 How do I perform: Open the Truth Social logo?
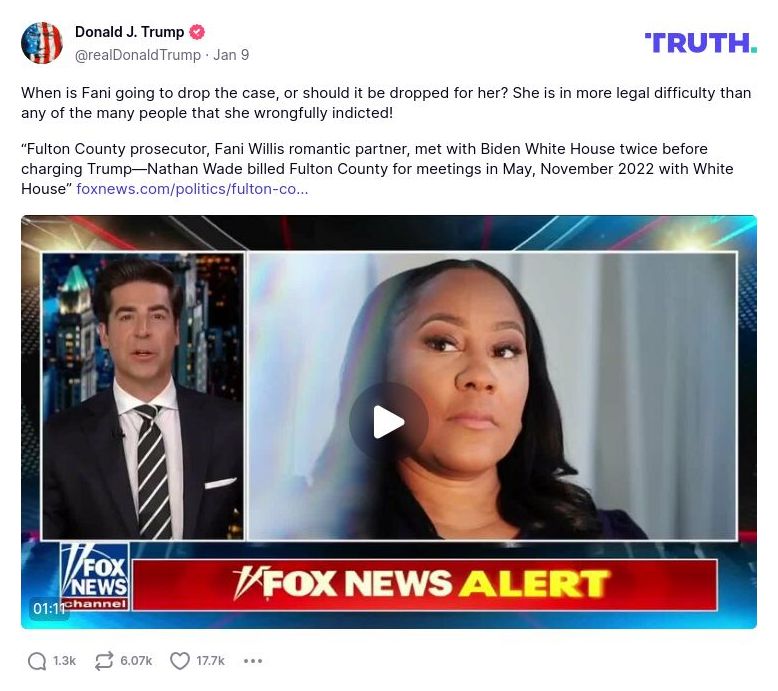tap(701, 43)
